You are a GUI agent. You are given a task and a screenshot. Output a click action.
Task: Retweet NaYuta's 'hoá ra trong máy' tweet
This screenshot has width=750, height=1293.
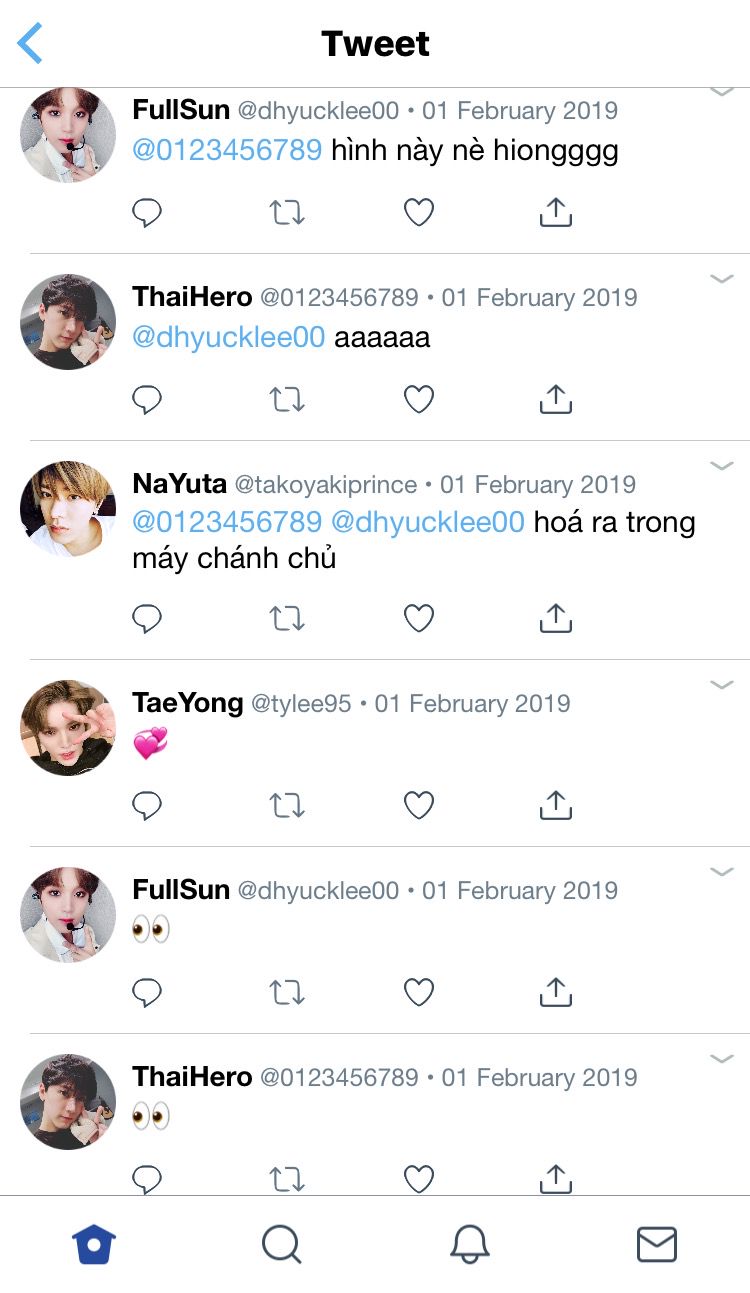click(287, 619)
